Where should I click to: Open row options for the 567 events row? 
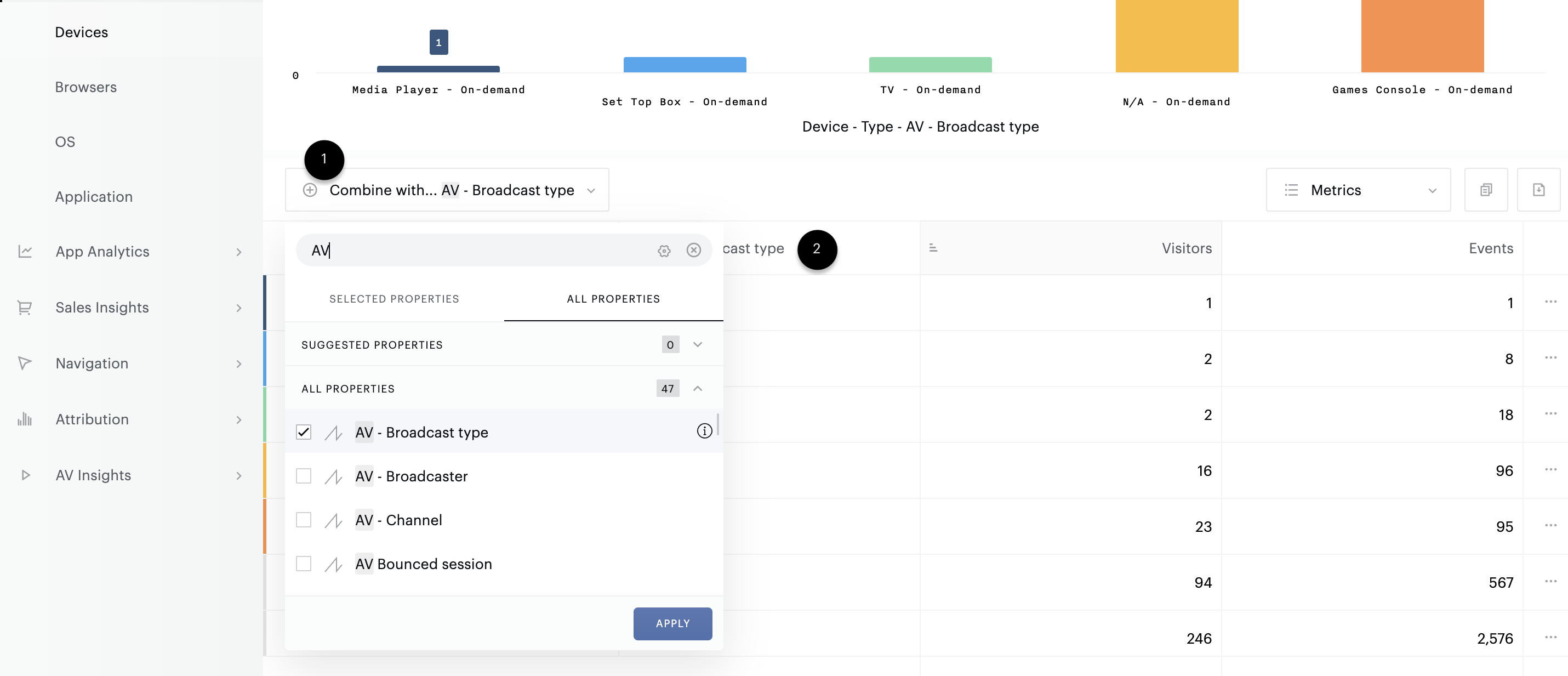coord(1550,582)
